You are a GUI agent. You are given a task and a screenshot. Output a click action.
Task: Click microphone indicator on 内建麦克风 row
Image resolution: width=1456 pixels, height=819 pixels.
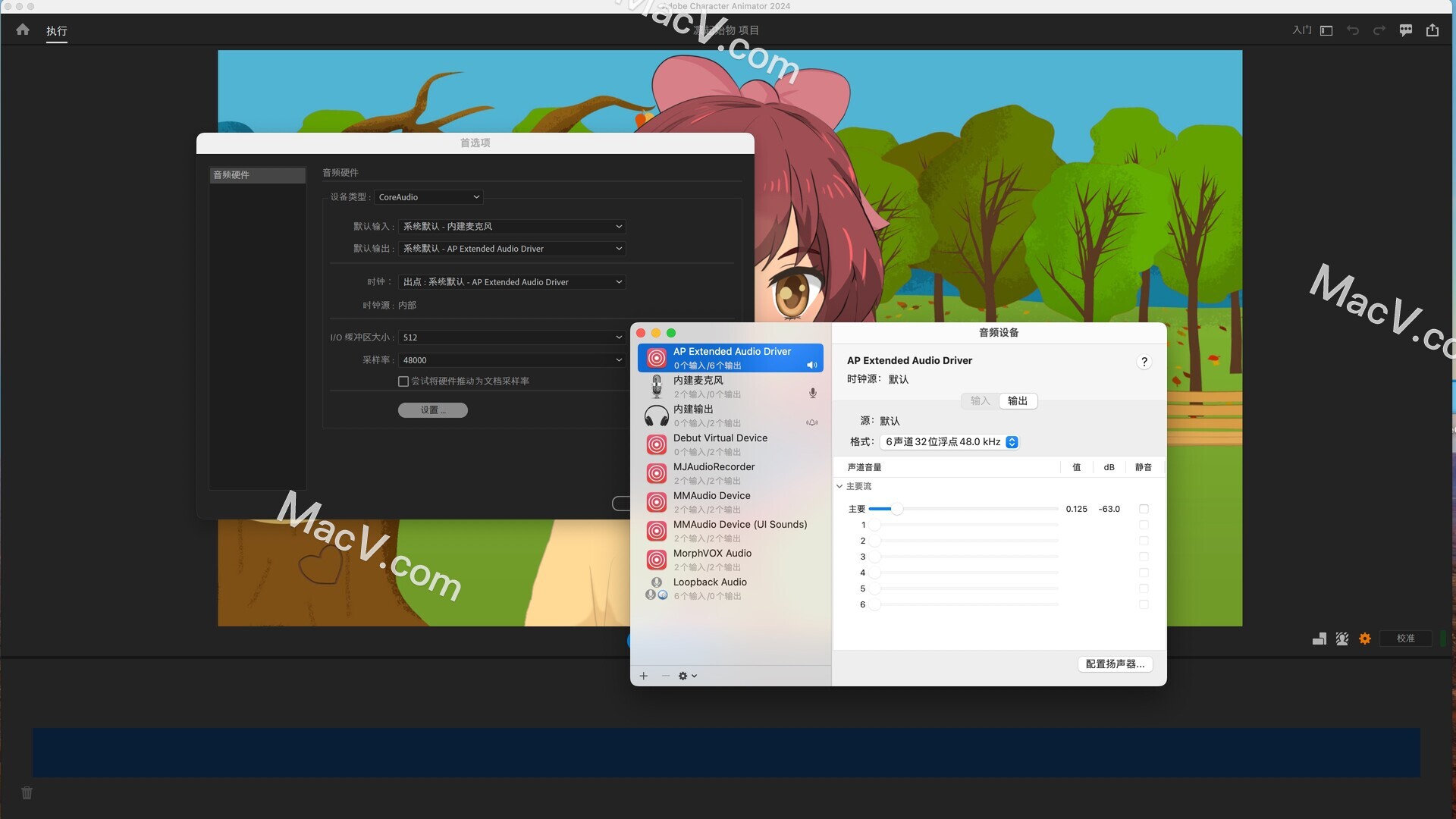click(813, 394)
